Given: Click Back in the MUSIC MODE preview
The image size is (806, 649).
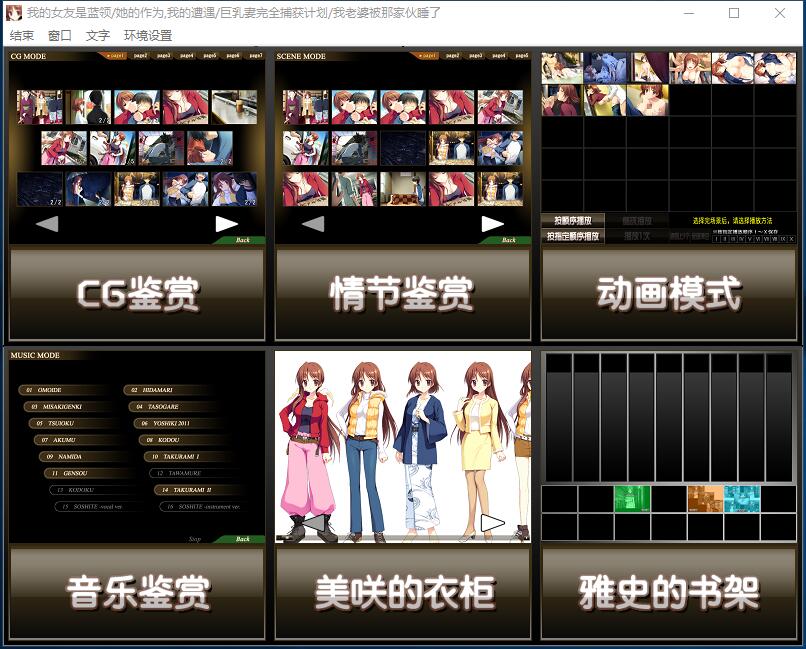Looking at the screenshot, I should (x=242, y=539).
